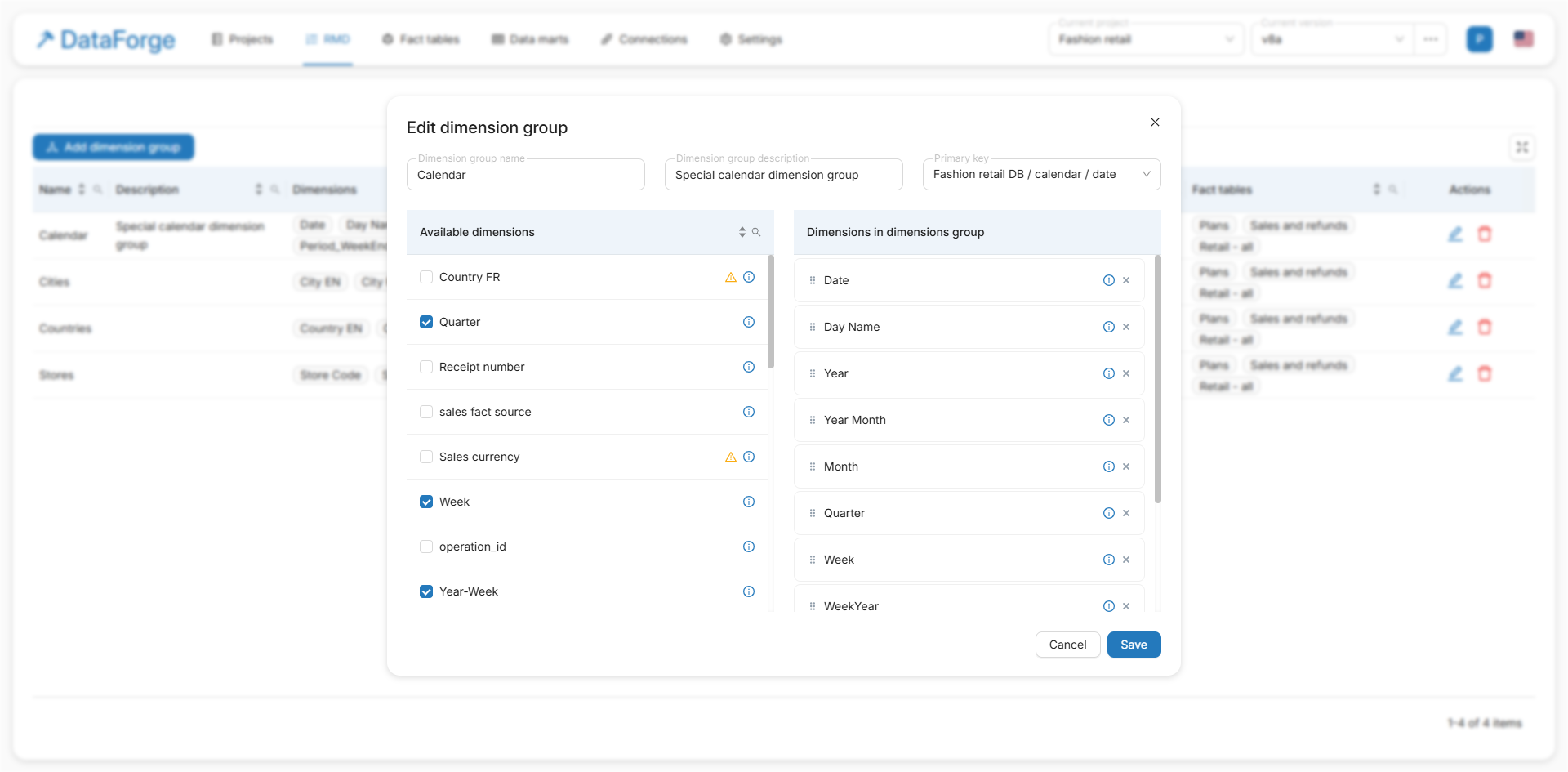The image size is (1568, 772).
Task: Click the info icon next to Quarter checkbox
Action: (748, 322)
